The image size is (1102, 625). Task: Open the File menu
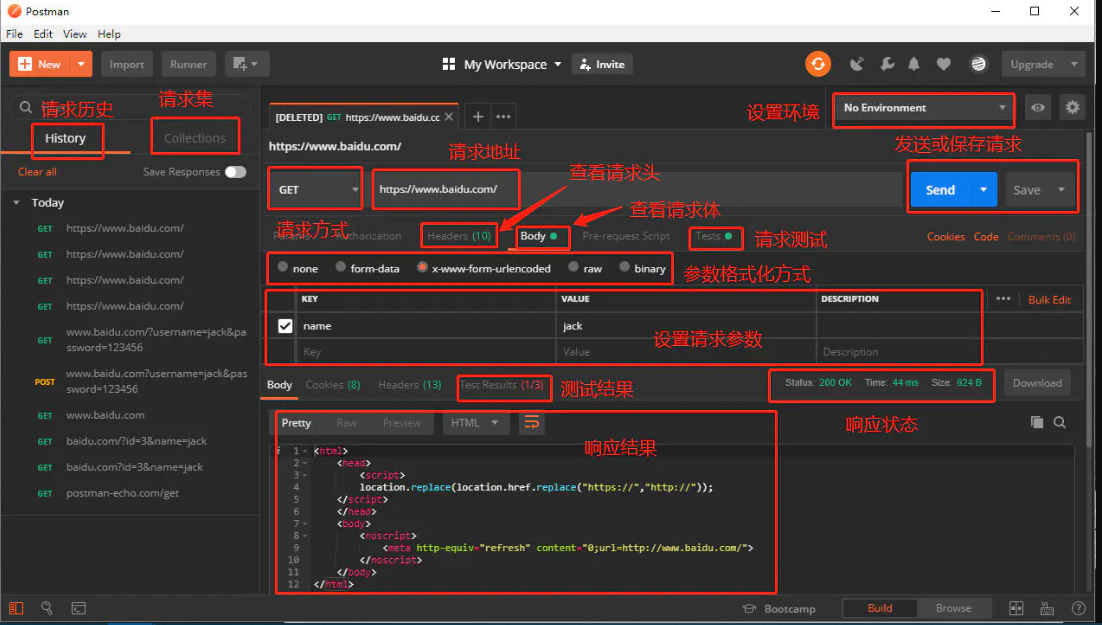[x=14, y=34]
